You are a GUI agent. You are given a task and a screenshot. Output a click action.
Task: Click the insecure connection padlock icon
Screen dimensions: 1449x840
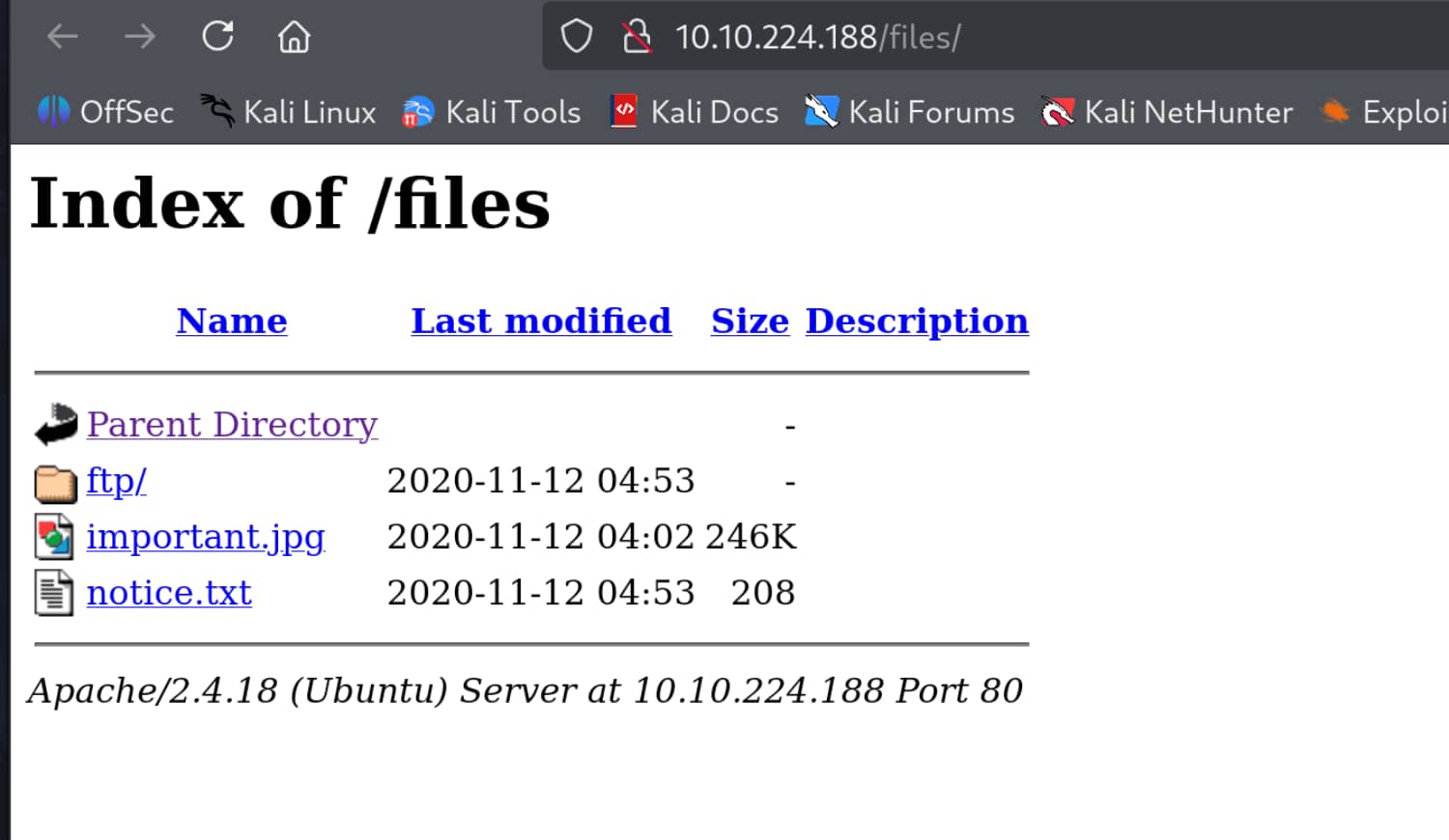(637, 38)
